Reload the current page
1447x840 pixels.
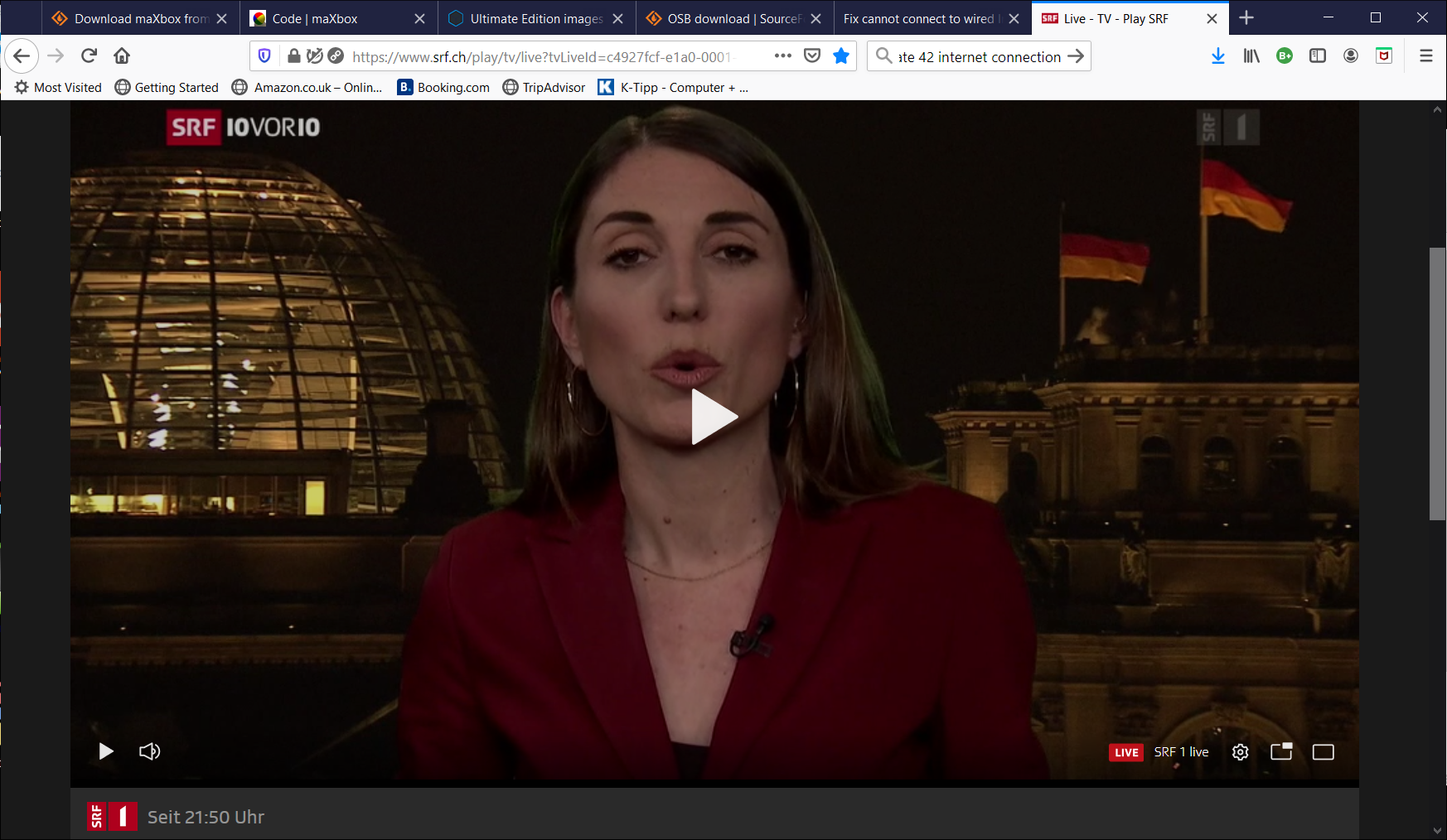90,56
